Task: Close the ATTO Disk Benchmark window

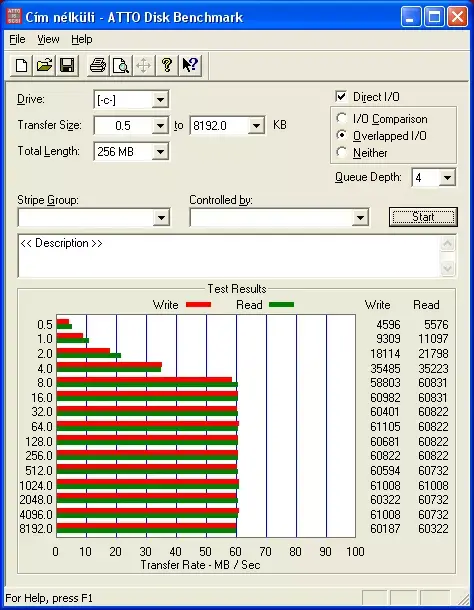Action: pyautogui.click(x=457, y=17)
